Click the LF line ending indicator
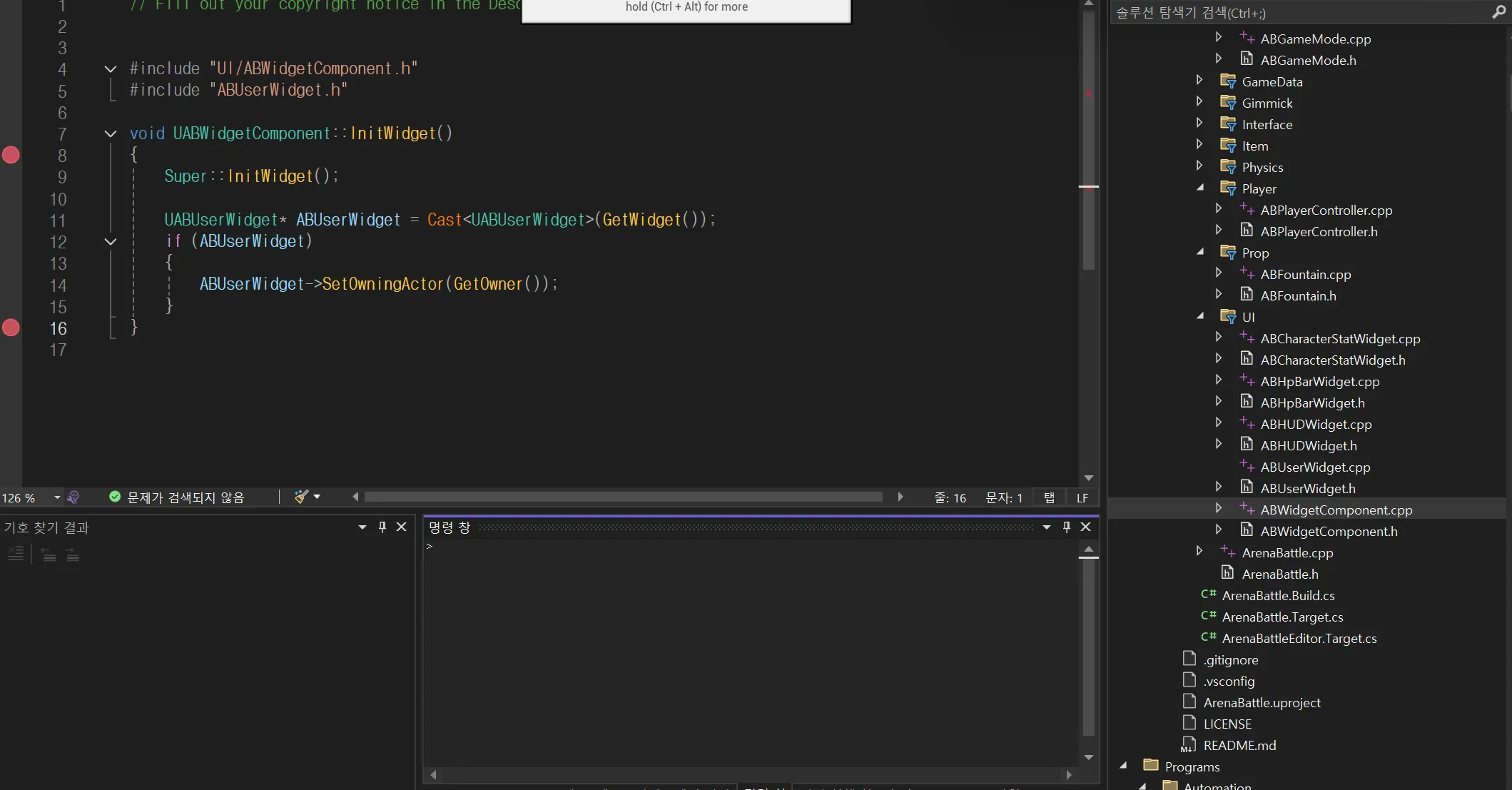The height and width of the screenshot is (790, 1512). point(1082,498)
